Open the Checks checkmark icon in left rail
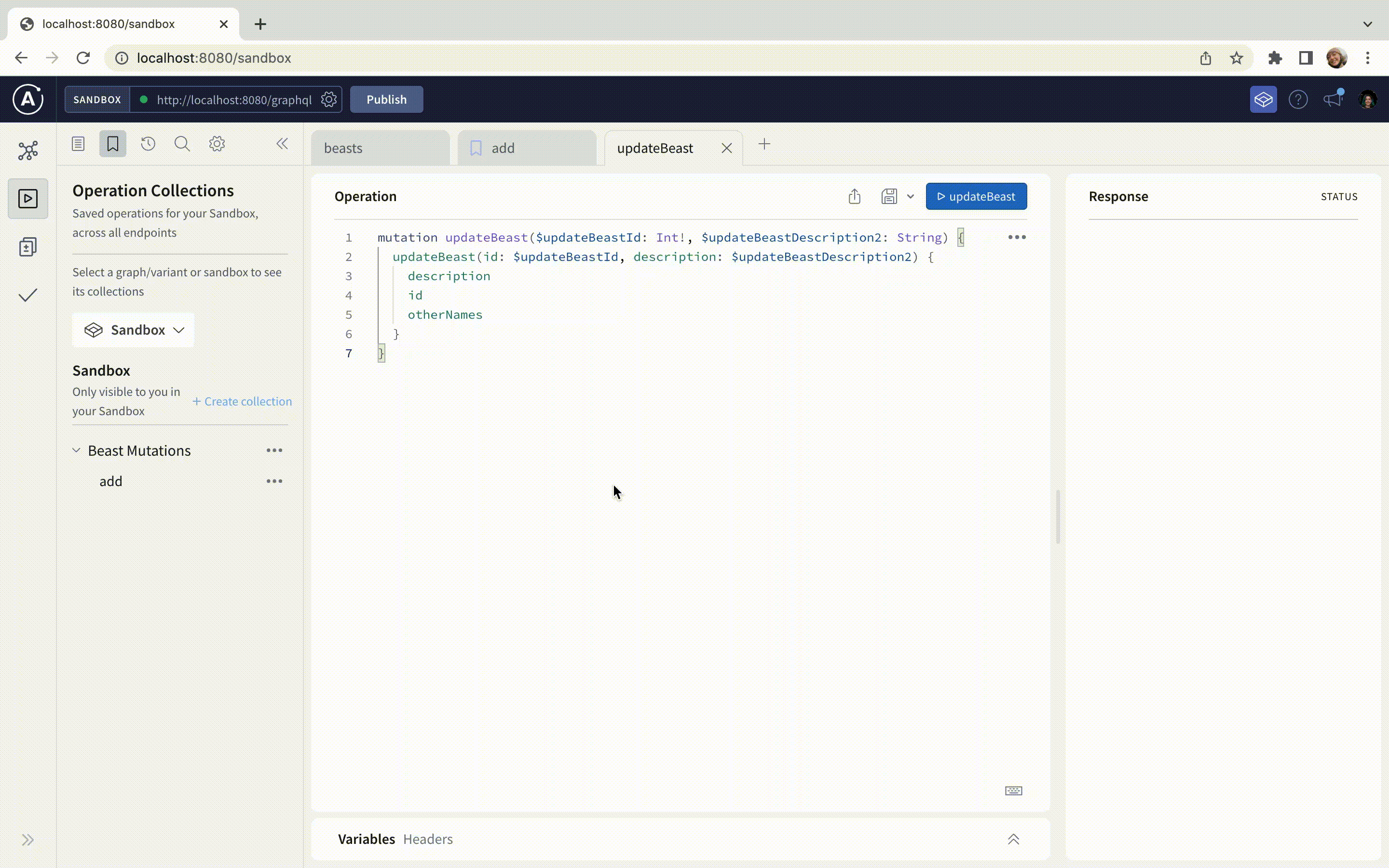Screen dimensions: 1389x868 pos(27,295)
